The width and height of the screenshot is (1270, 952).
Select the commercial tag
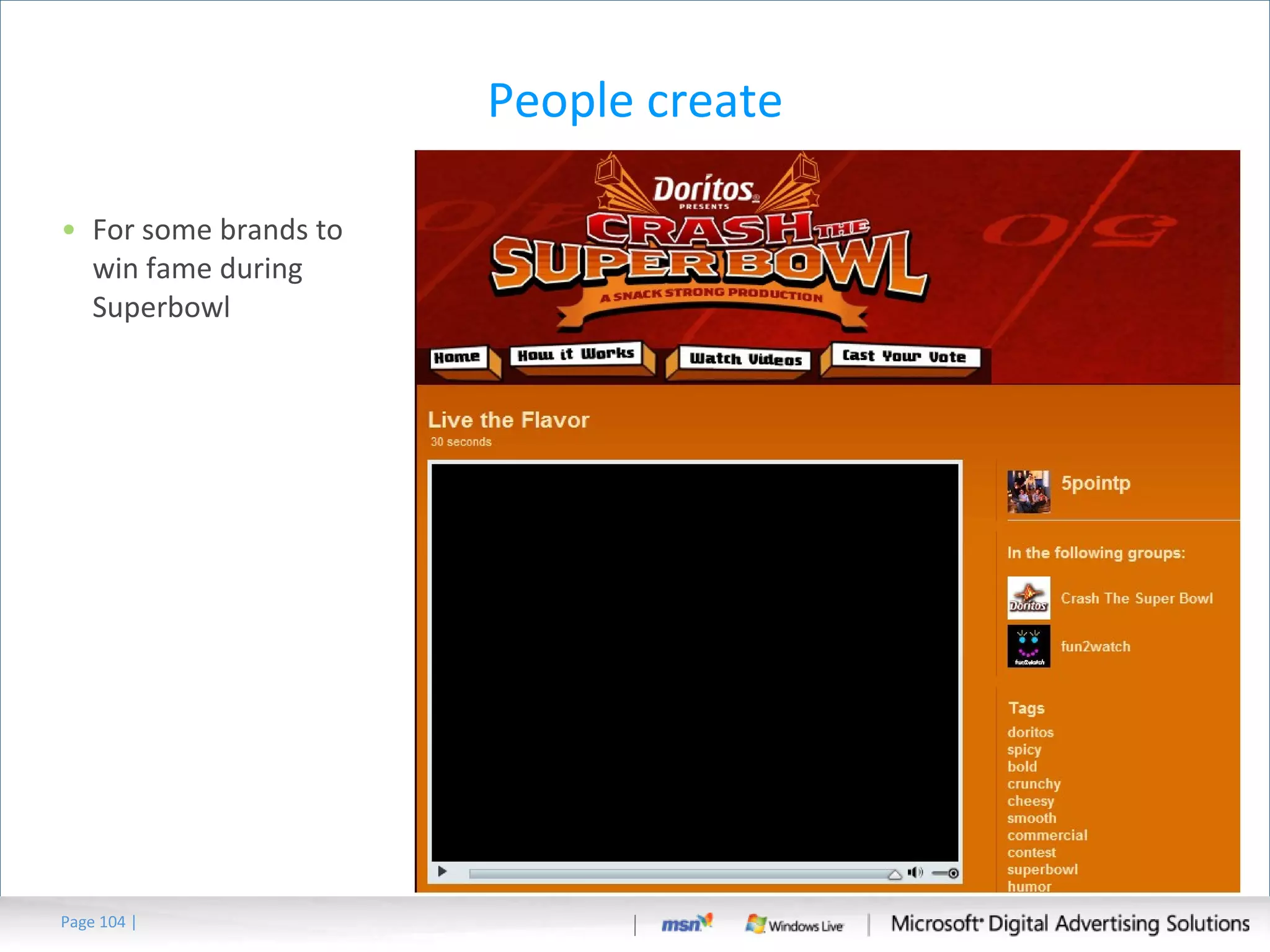pyautogui.click(x=1047, y=835)
